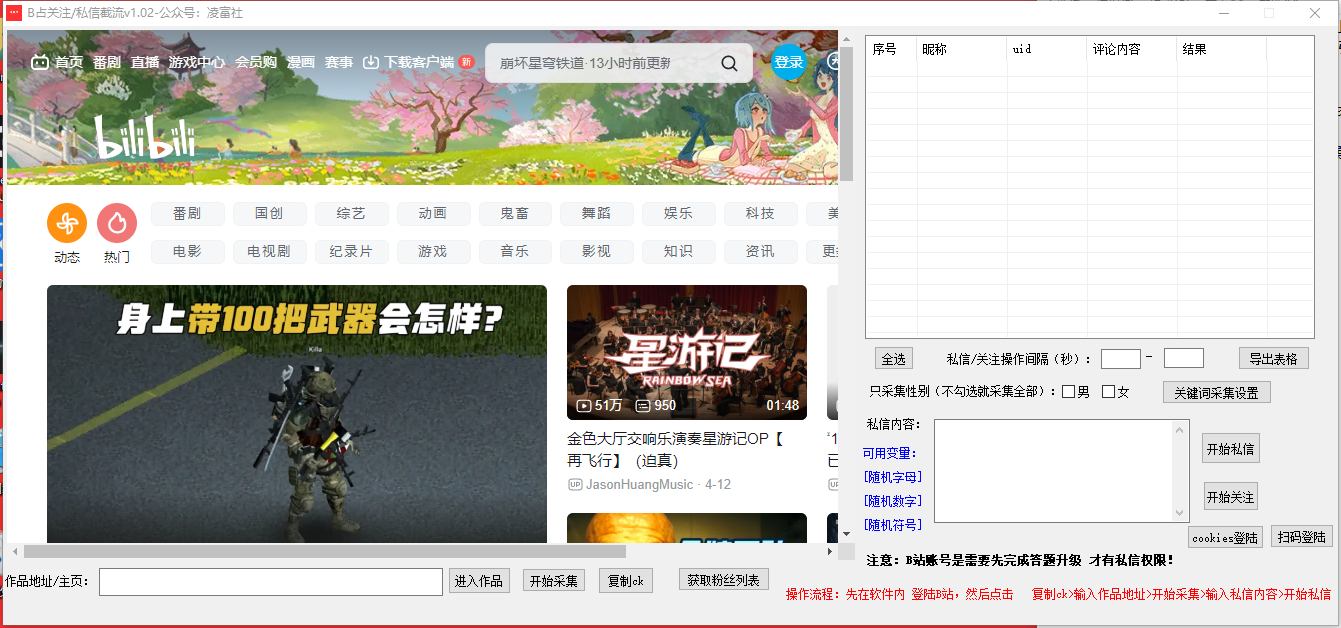Image resolution: width=1341 pixels, height=628 pixels.
Task: Click the 下载客户端 download icon
Action: click(370, 61)
